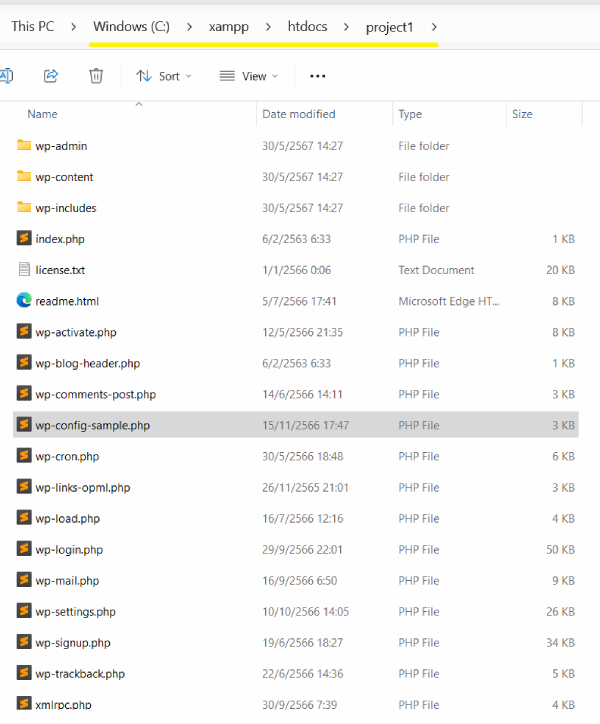
Task: Select the wp-content file name
Action: click(64, 177)
